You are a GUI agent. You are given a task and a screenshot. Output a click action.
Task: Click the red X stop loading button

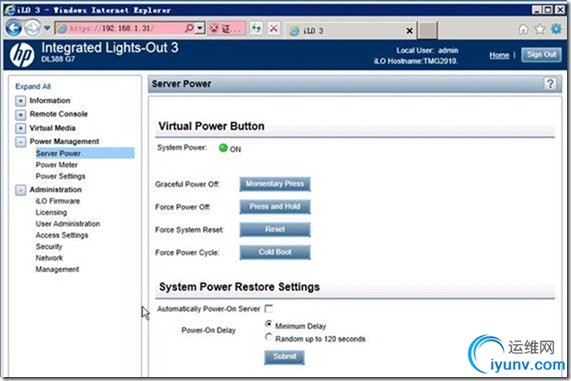(x=274, y=28)
